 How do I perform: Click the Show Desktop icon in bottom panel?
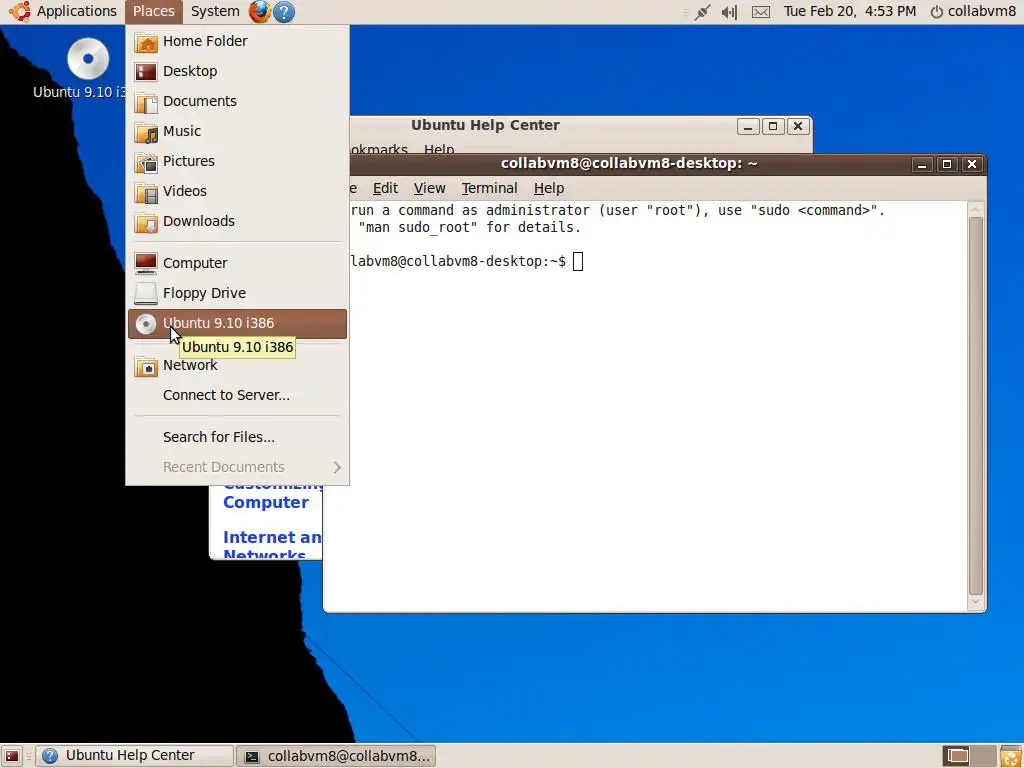click(x=12, y=756)
